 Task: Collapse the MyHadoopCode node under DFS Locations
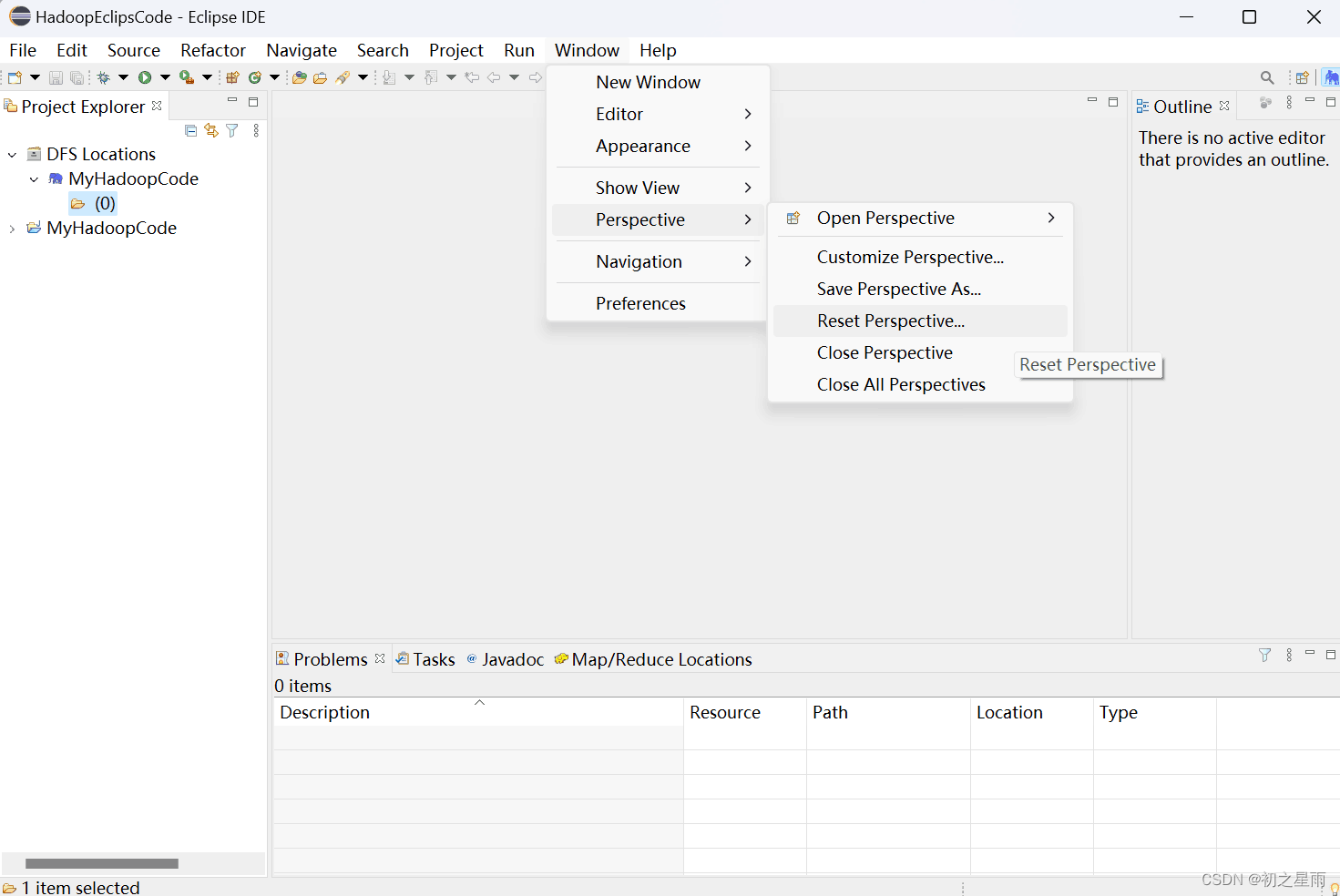pos(34,179)
